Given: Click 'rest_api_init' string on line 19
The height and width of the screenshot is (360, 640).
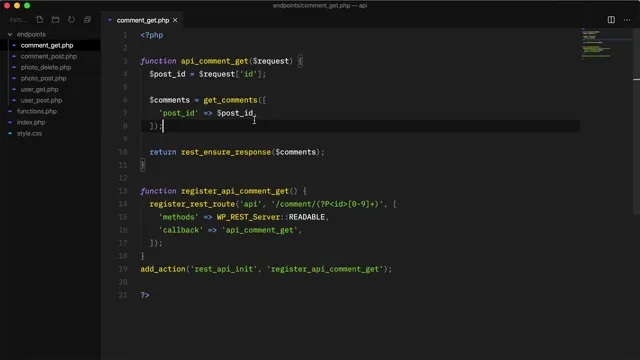Looking at the screenshot, I should (x=224, y=269).
